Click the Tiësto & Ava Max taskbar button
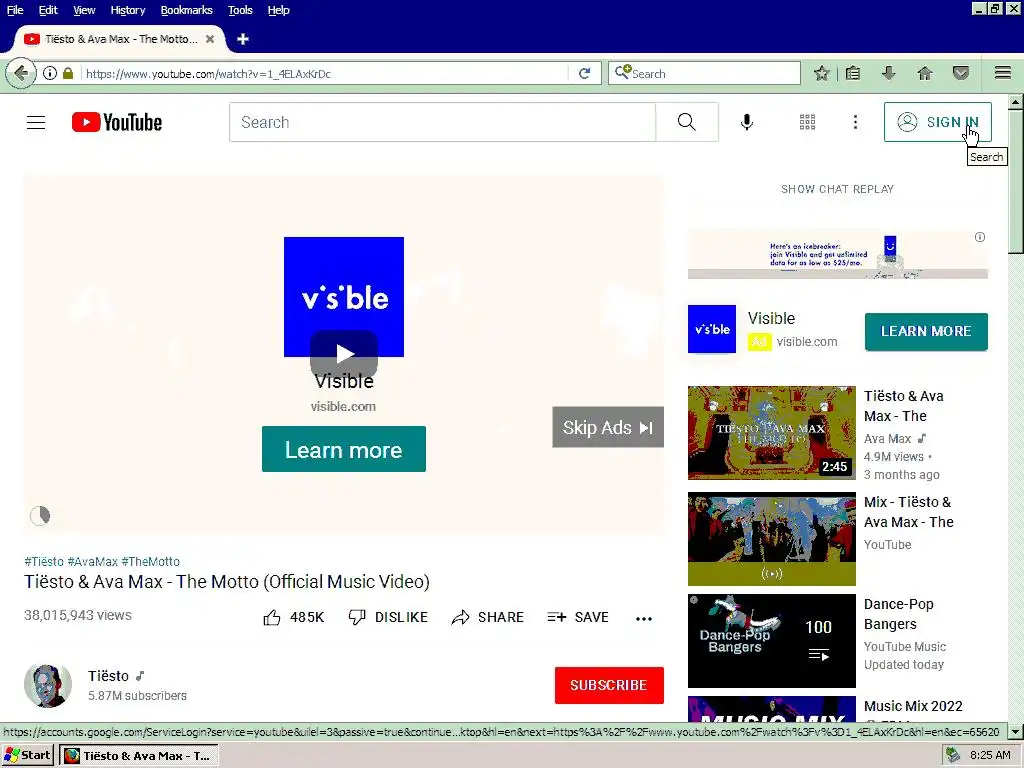Screen dimensions: 1024x768 pos(138,756)
